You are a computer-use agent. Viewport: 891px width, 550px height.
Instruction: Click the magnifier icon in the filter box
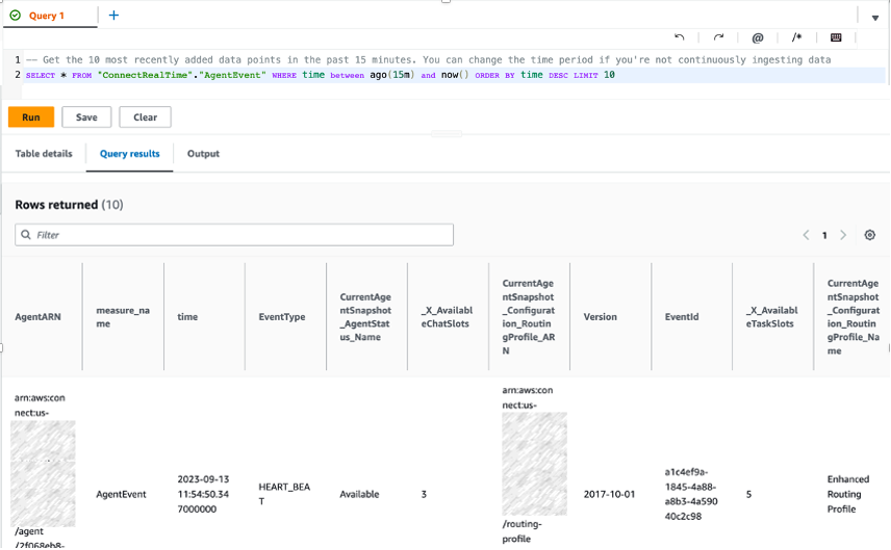(26, 235)
